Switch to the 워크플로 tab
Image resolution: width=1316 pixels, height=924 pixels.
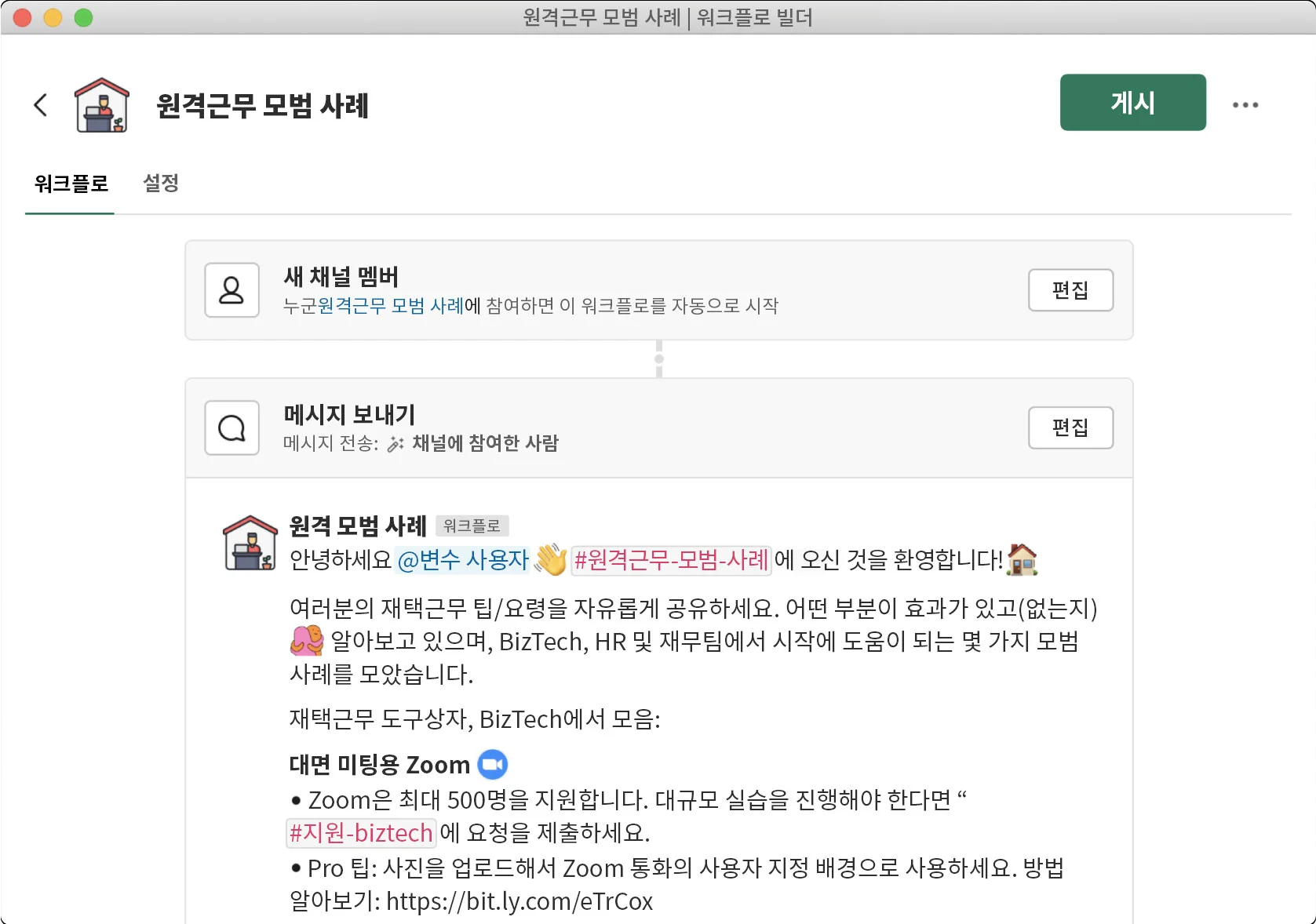coord(71,184)
